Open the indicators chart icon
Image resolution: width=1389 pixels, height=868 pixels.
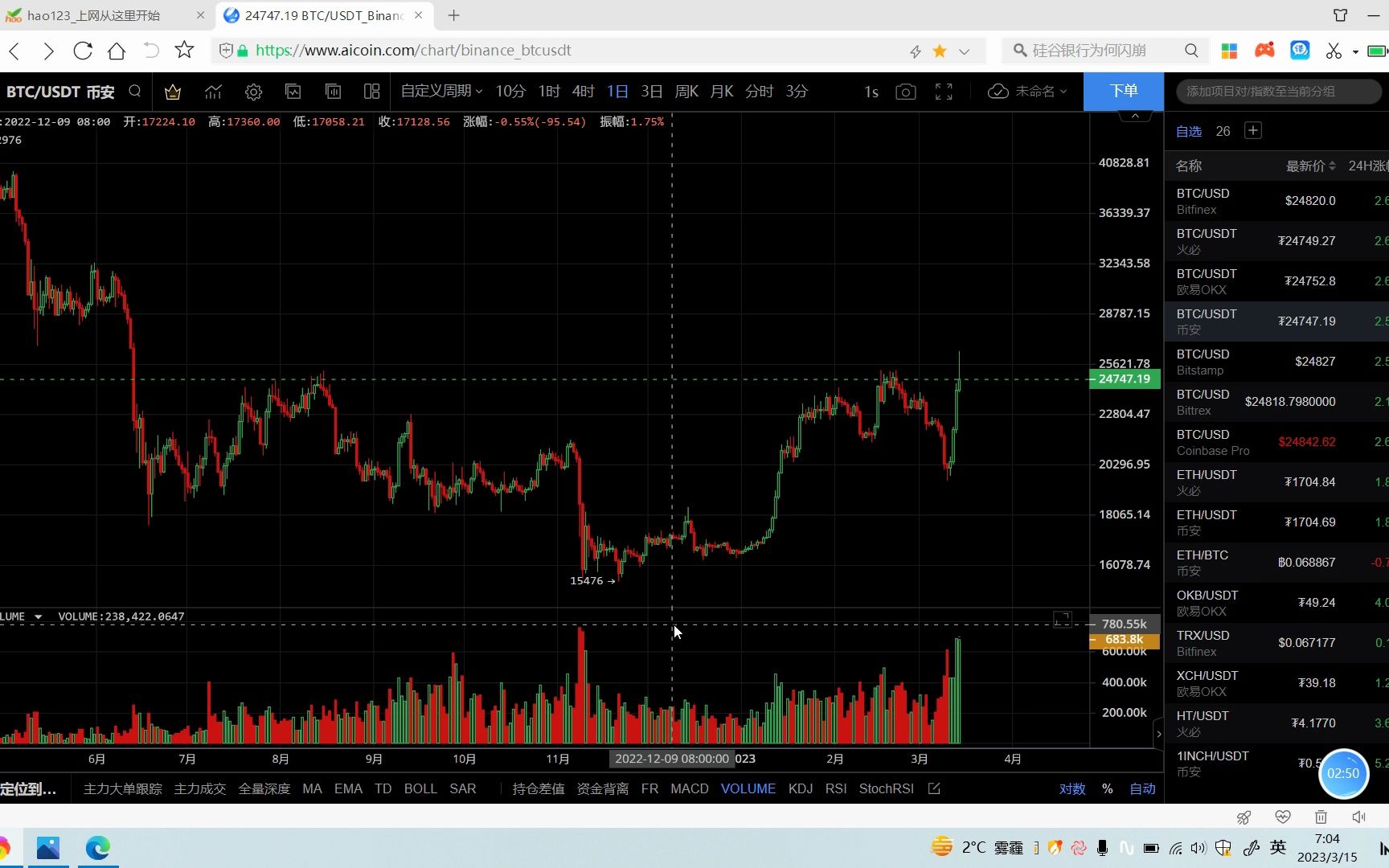coord(213,92)
